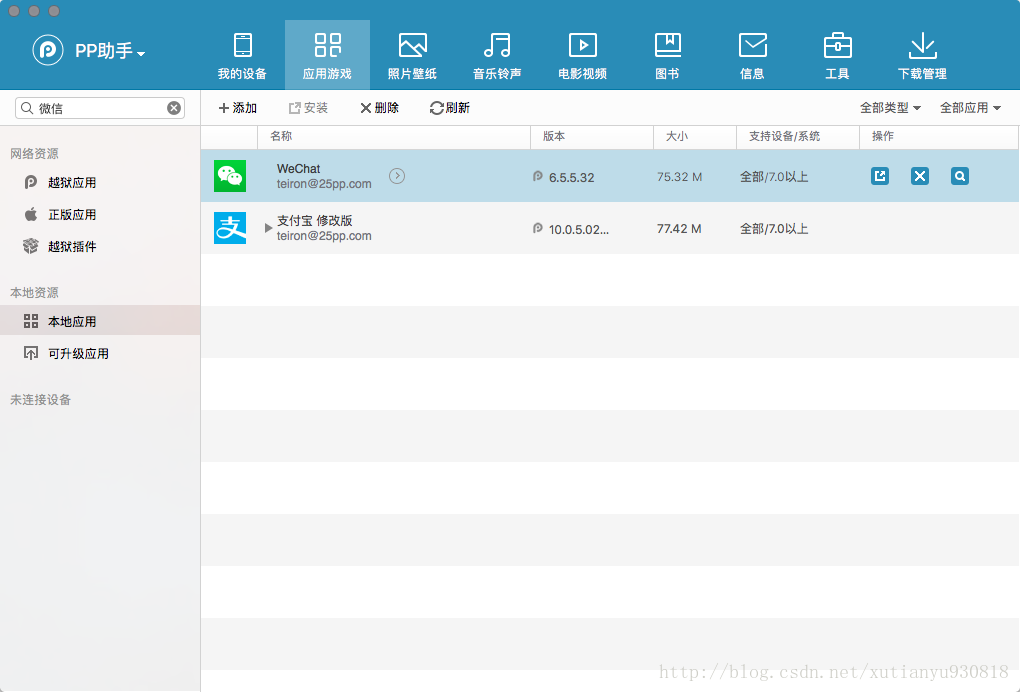Image resolution: width=1020 pixels, height=692 pixels.
Task: Open the 下载管理 download tab
Action: click(x=922, y=55)
